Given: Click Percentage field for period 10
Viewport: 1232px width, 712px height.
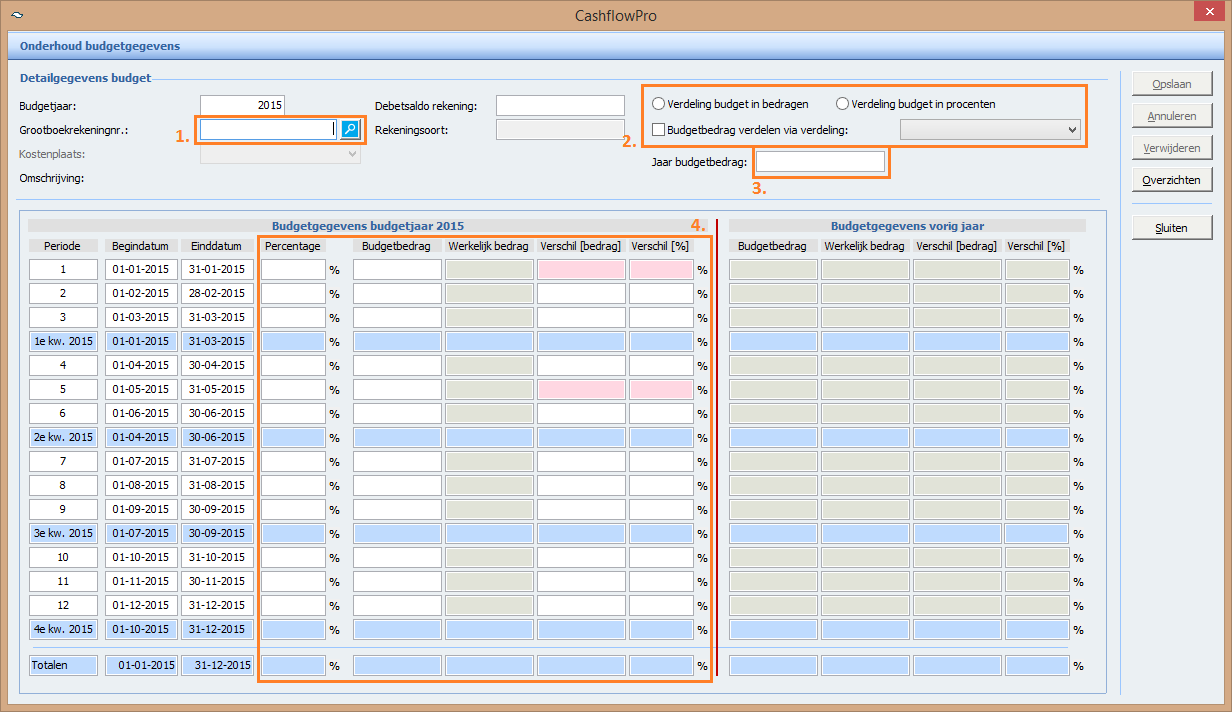Looking at the screenshot, I should click(x=293, y=557).
